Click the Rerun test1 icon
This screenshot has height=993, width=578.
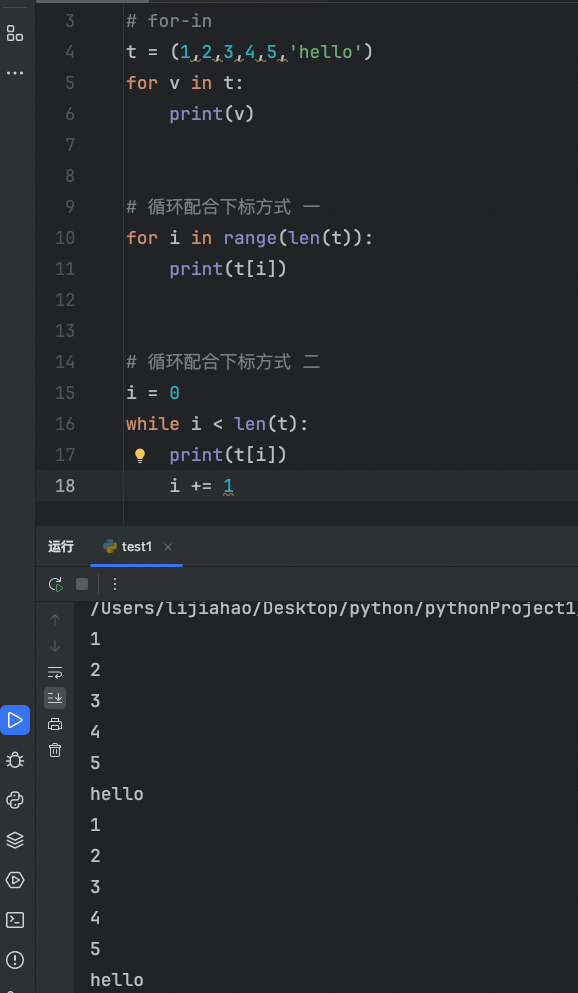point(56,584)
